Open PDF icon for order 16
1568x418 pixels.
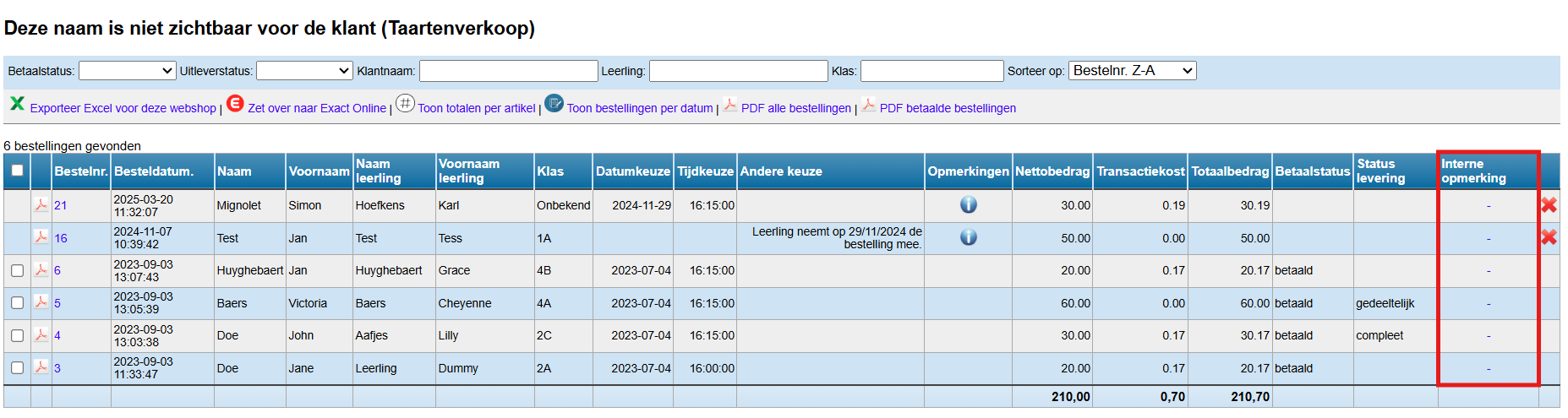point(41,237)
